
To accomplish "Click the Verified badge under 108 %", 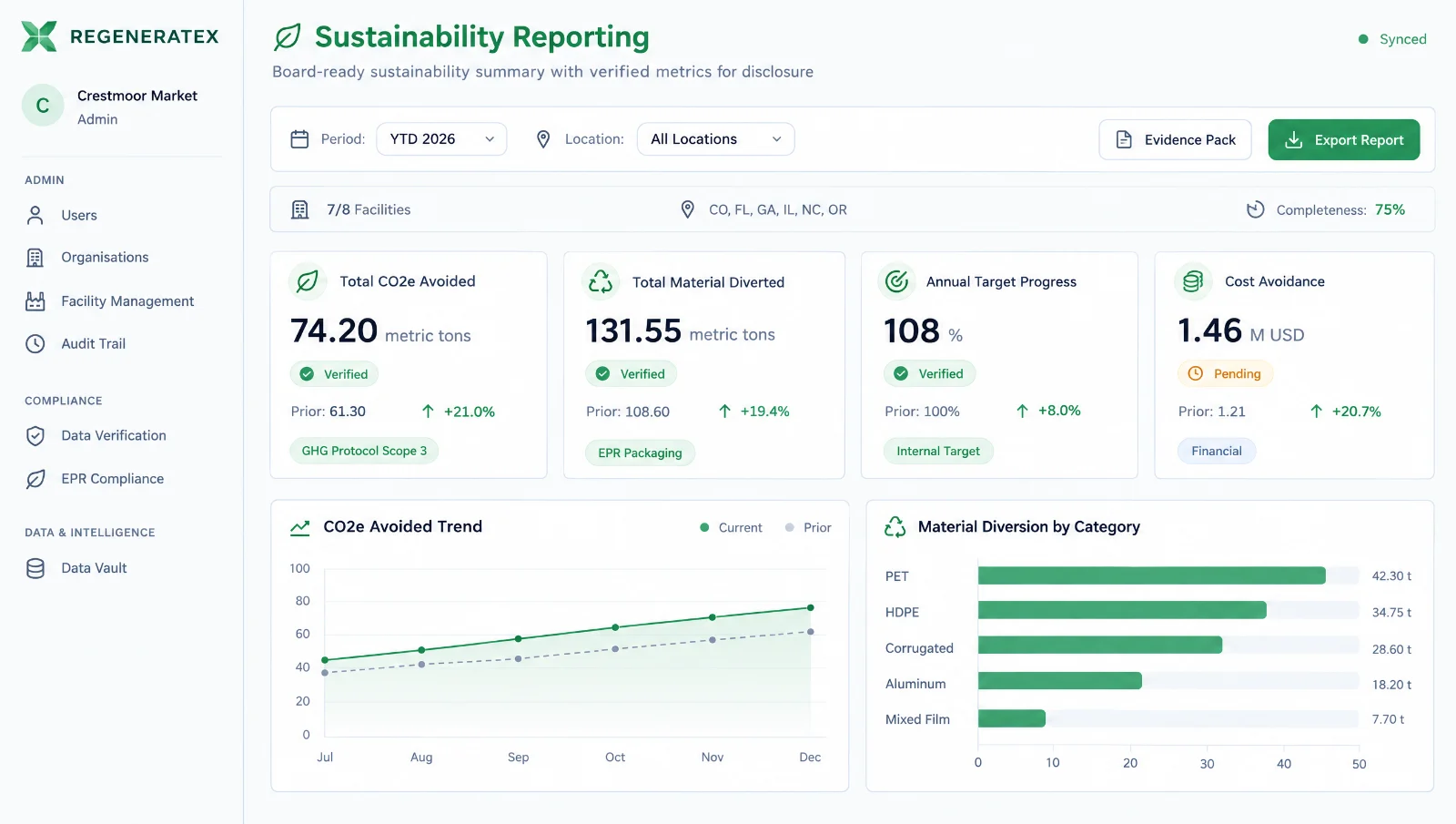I will tap(929, 374).
